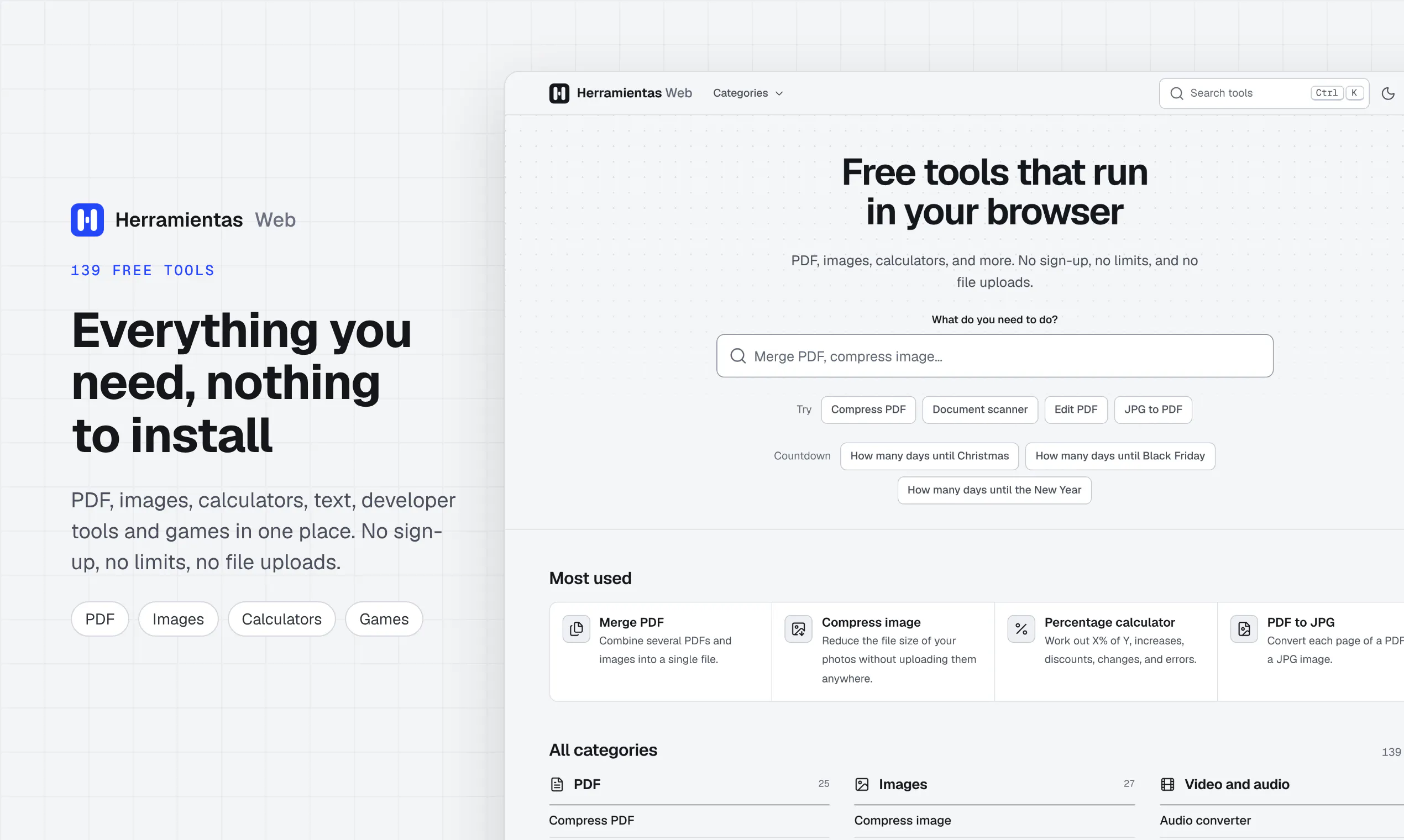Click the Categories chevron arrow
The width and height of the screenshot is (1404, 840).
coord(779,94)
